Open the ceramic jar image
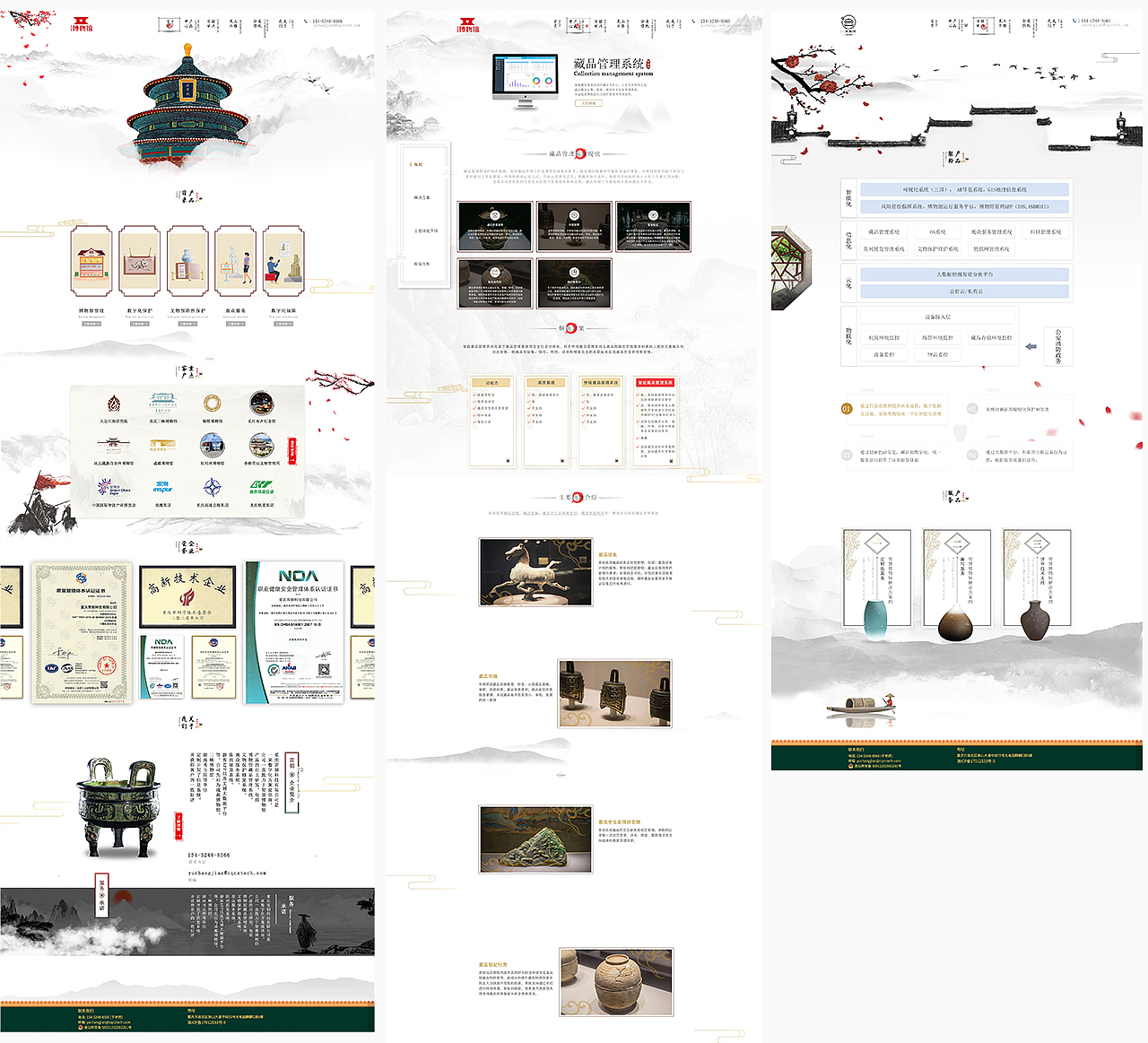The width and height of the screenshot is (1148, 1043). 615,982
